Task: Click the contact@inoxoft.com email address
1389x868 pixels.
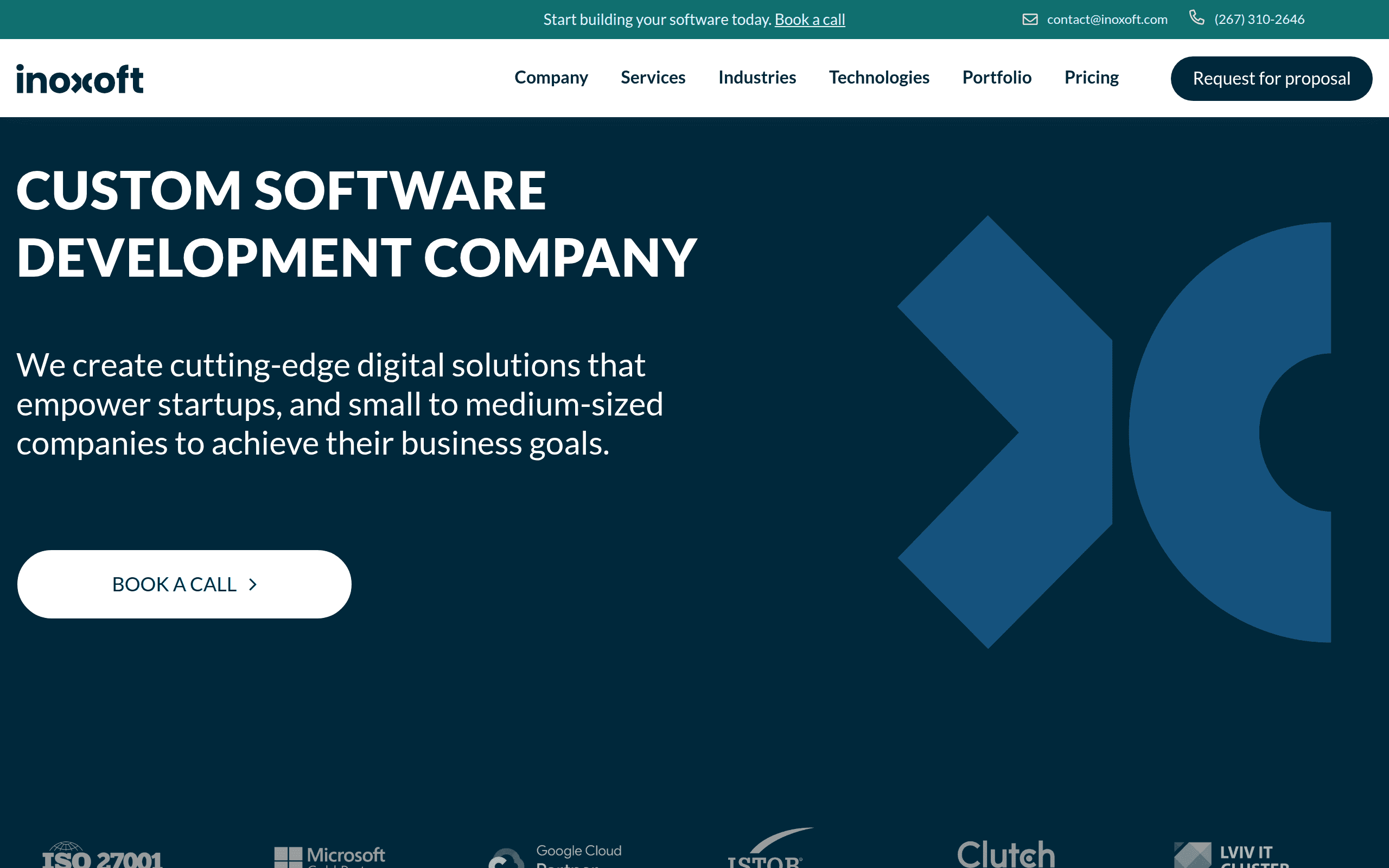Action: point(1107,19)
